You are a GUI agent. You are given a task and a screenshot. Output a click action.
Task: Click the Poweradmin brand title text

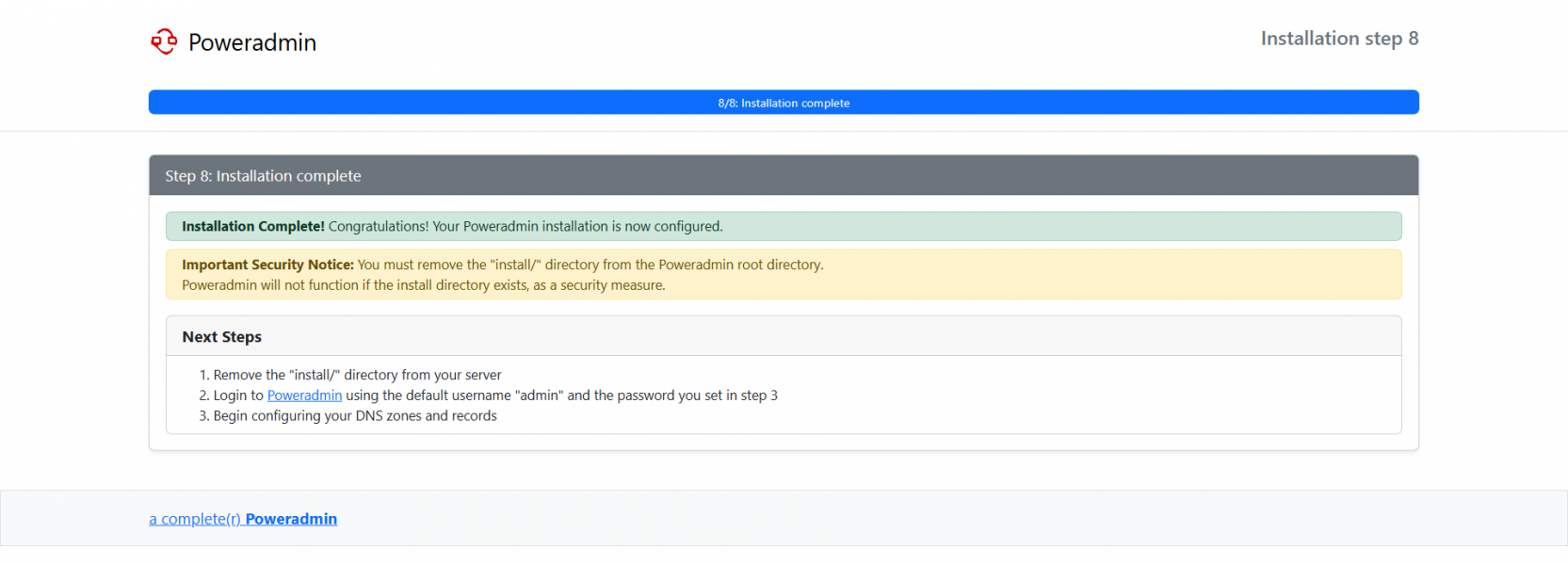click(252, 42)
